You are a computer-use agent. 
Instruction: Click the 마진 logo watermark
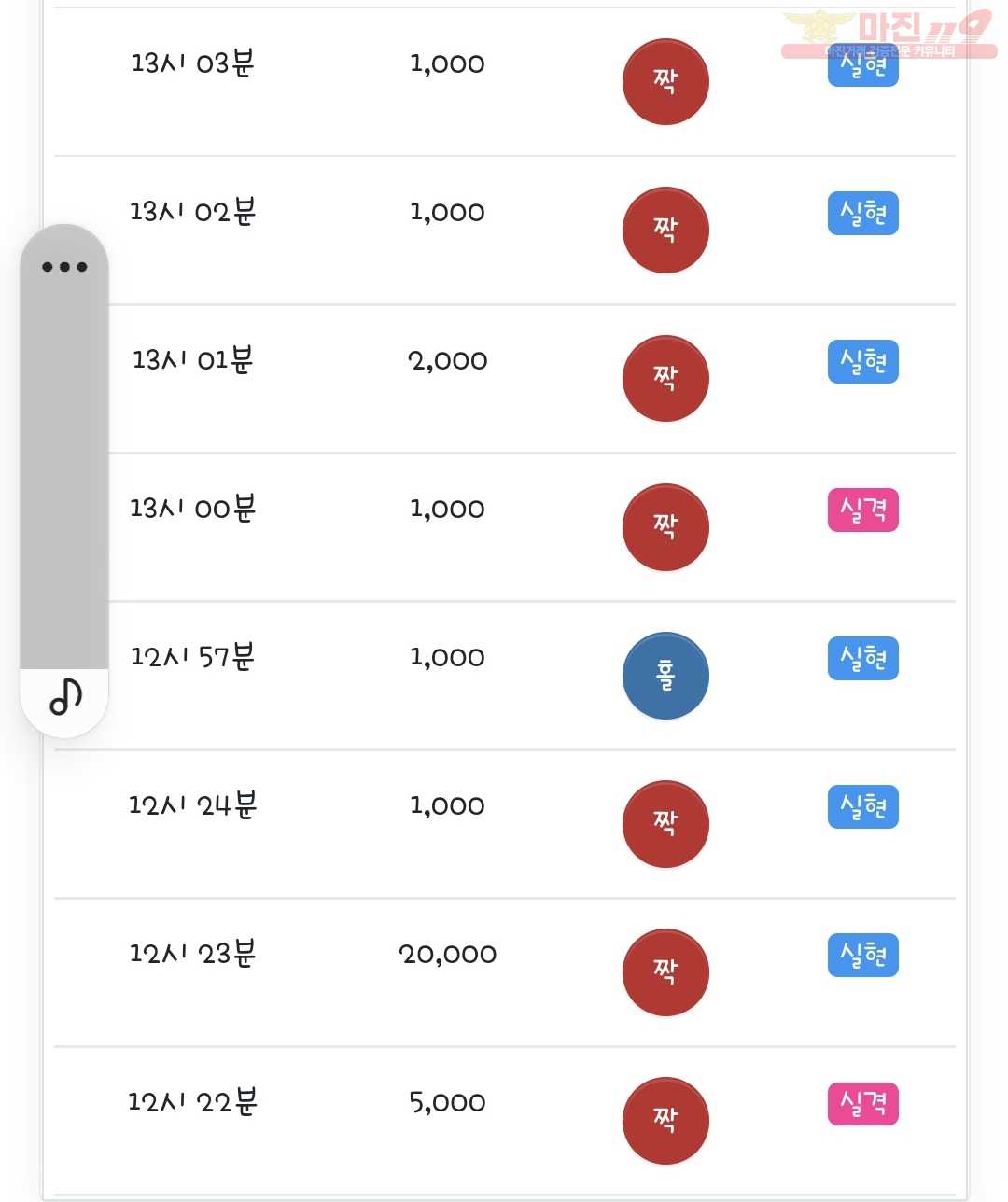pos(889,34)
